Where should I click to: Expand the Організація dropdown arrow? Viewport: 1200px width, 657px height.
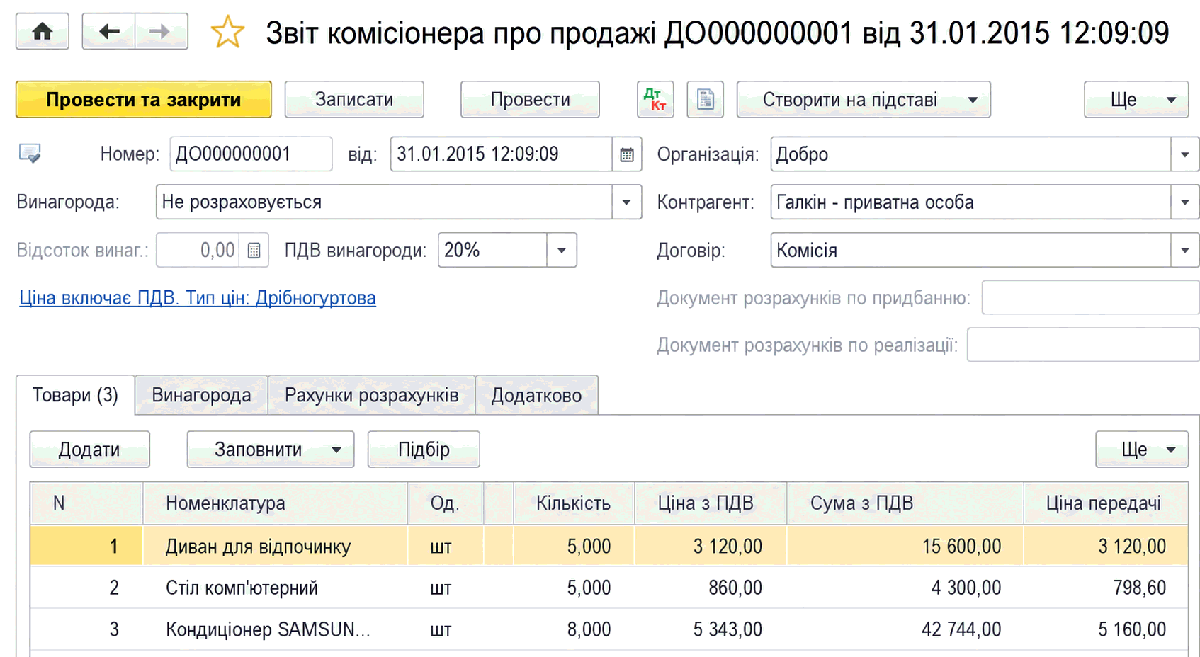pos(1186,155)
